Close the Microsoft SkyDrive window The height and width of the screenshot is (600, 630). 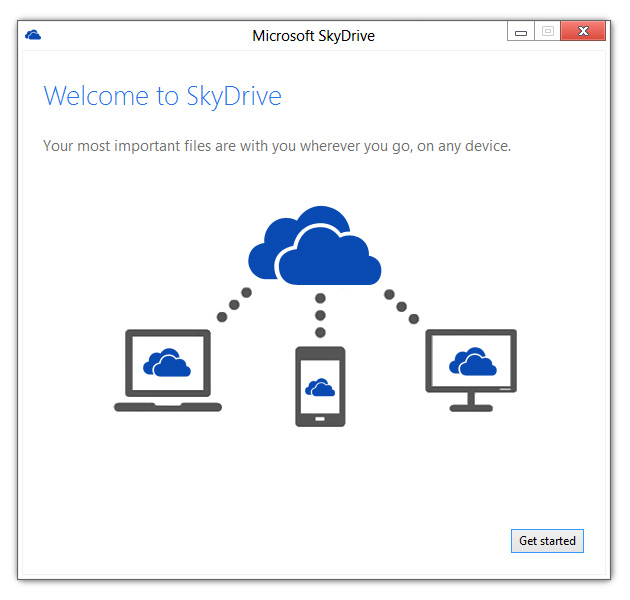(x=583, y=31)
